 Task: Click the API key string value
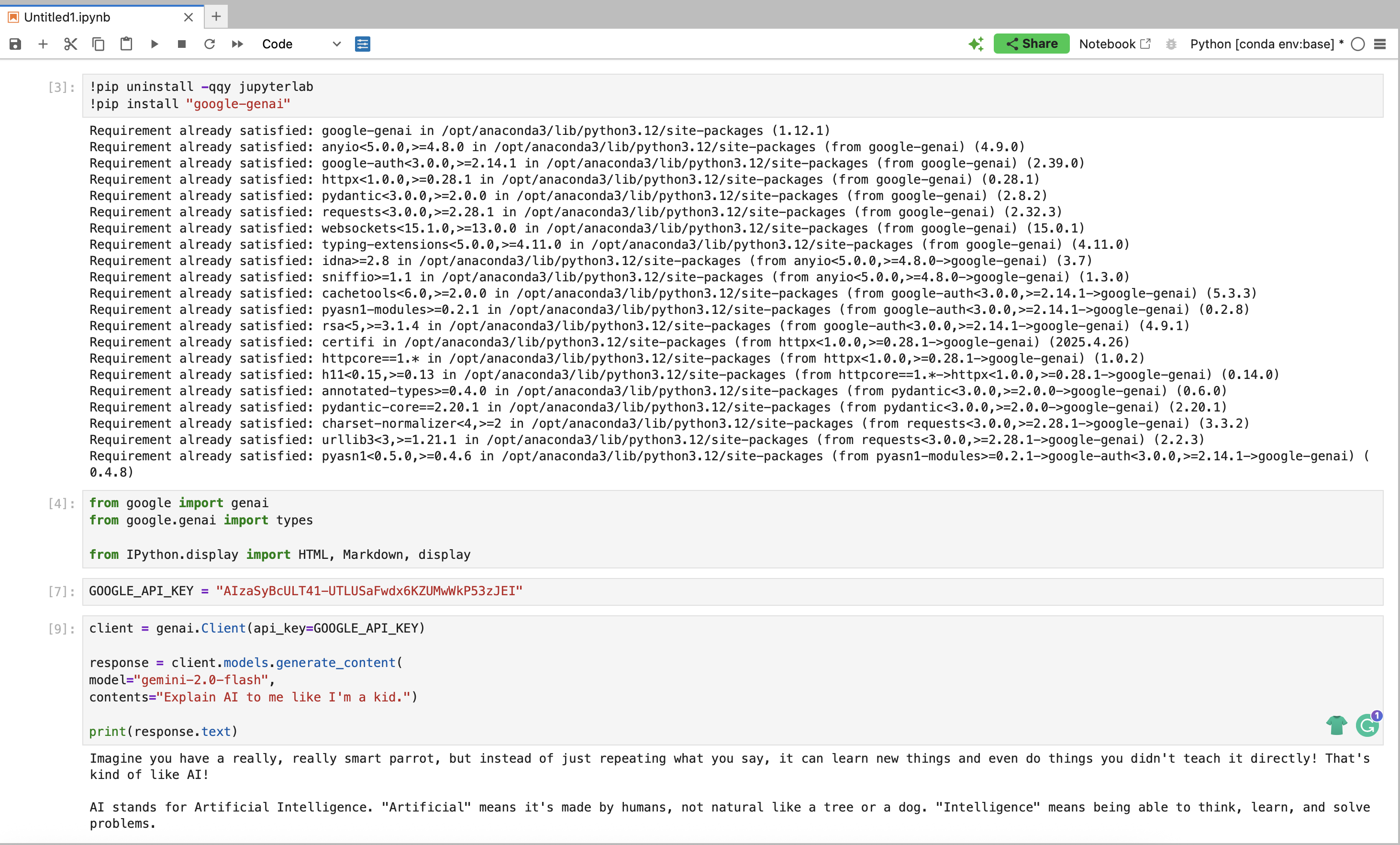pyautogui.click(x=369, y=591)
